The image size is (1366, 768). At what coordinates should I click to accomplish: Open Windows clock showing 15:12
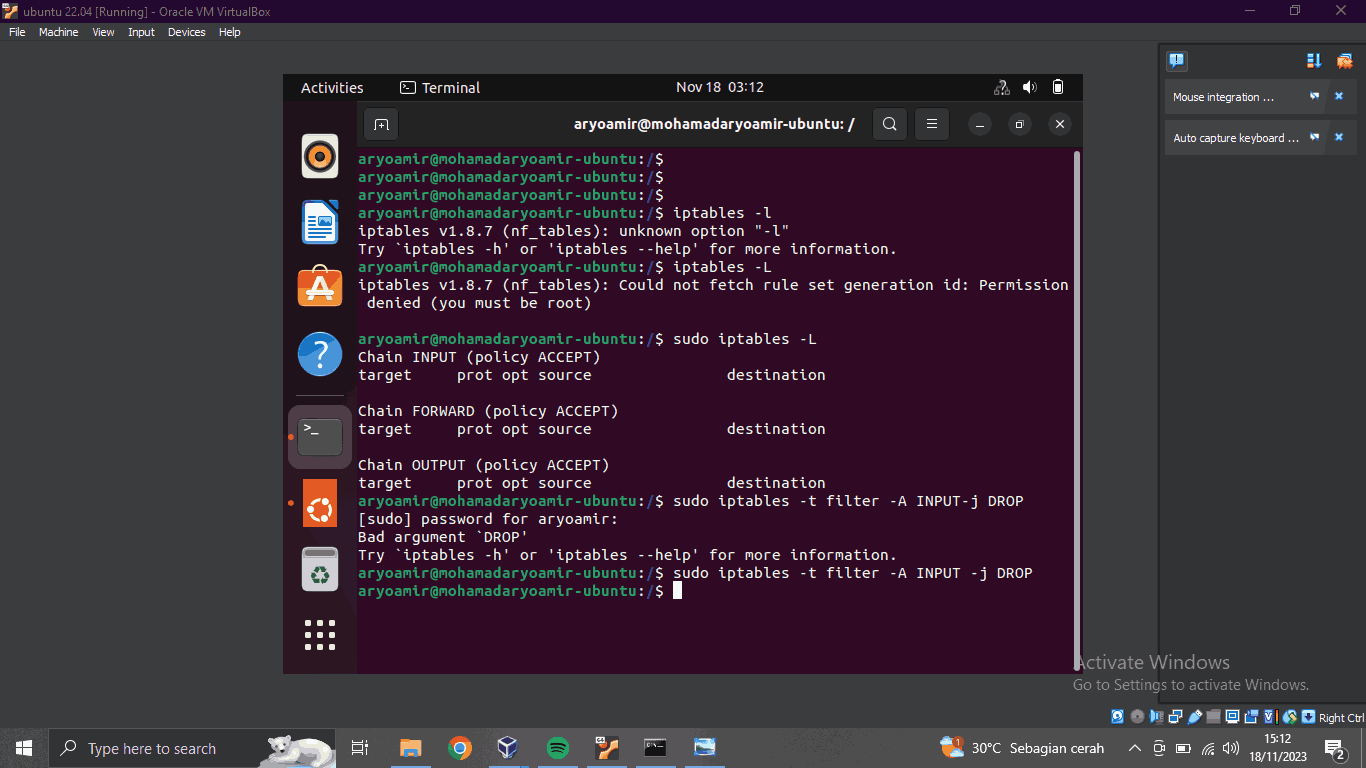[1277, 748]
